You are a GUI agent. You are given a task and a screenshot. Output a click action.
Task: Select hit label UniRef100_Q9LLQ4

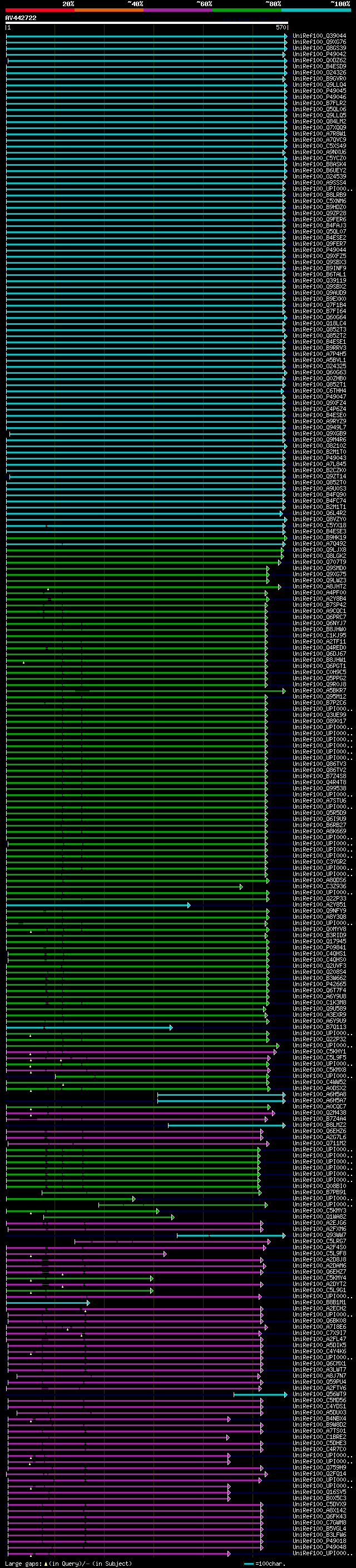point(319,85)
